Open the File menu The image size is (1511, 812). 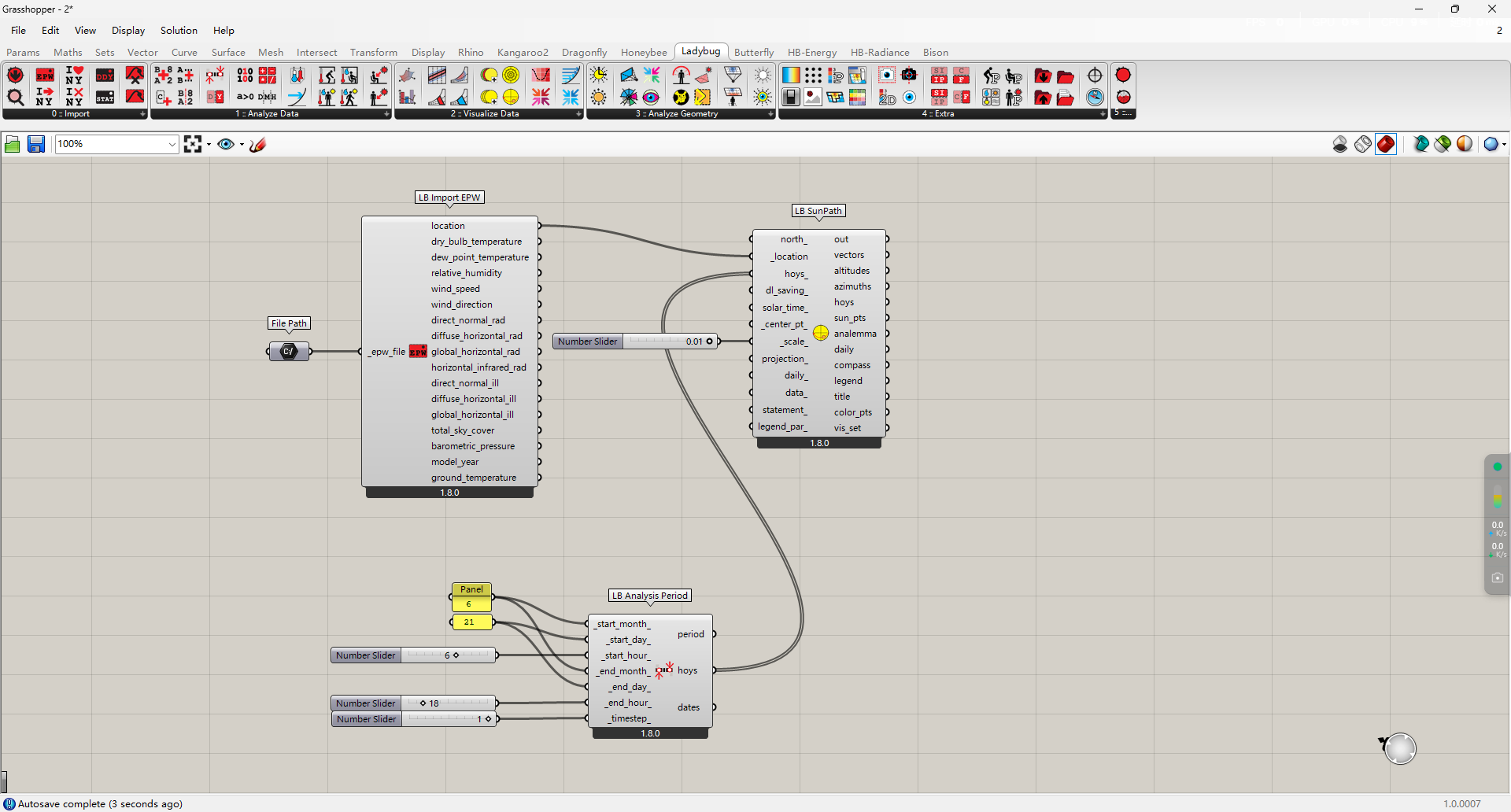tap(19, 31)
